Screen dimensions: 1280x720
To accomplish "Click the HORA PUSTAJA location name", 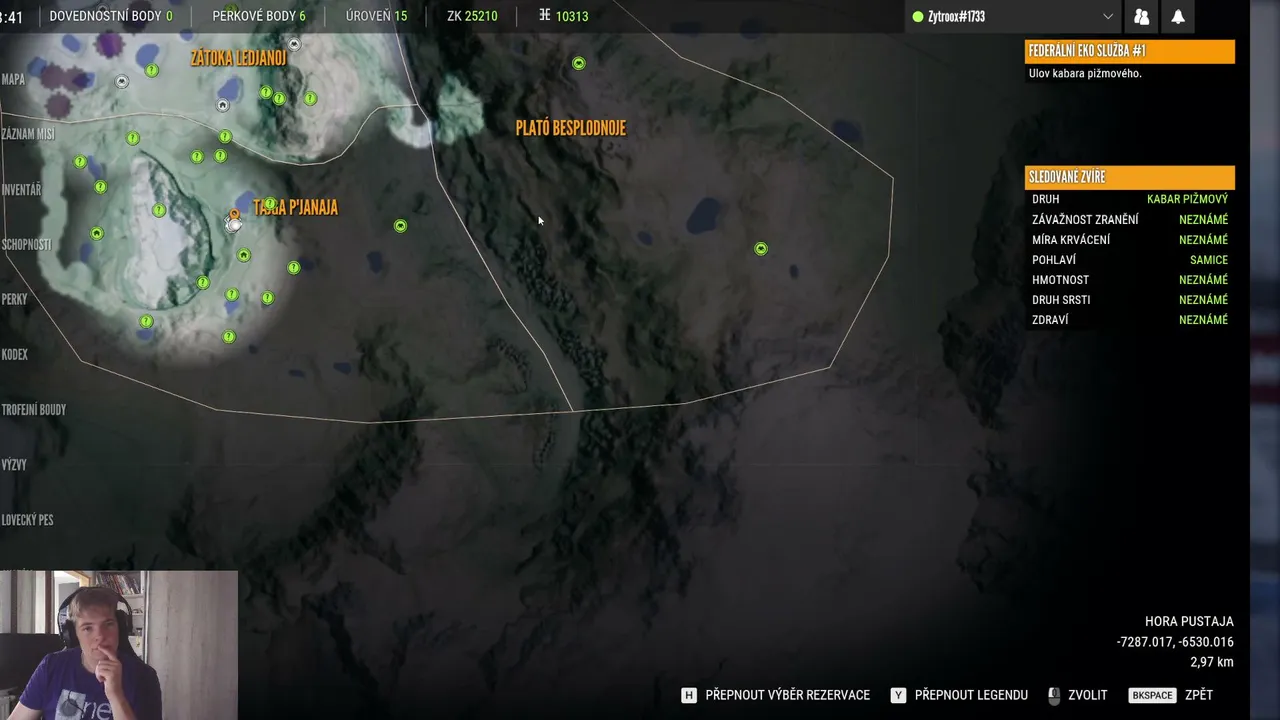I will 1189,622.
